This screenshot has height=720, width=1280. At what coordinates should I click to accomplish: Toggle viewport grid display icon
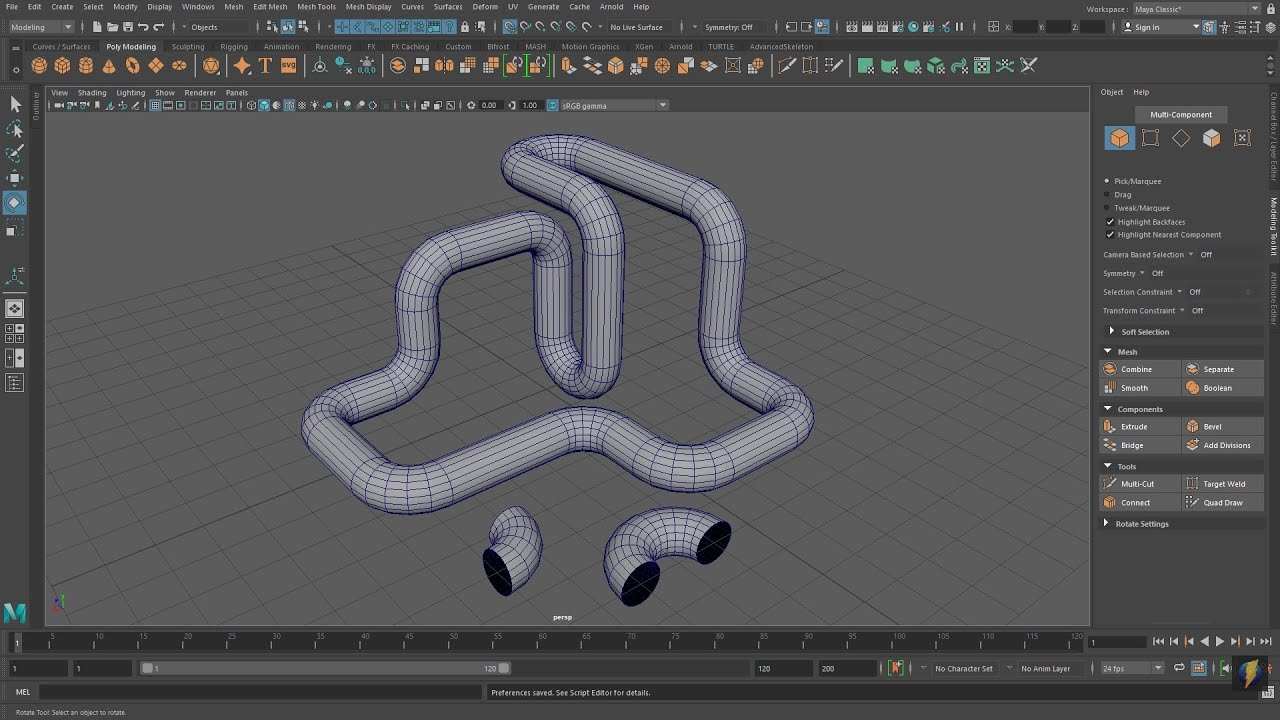point(155,105)
